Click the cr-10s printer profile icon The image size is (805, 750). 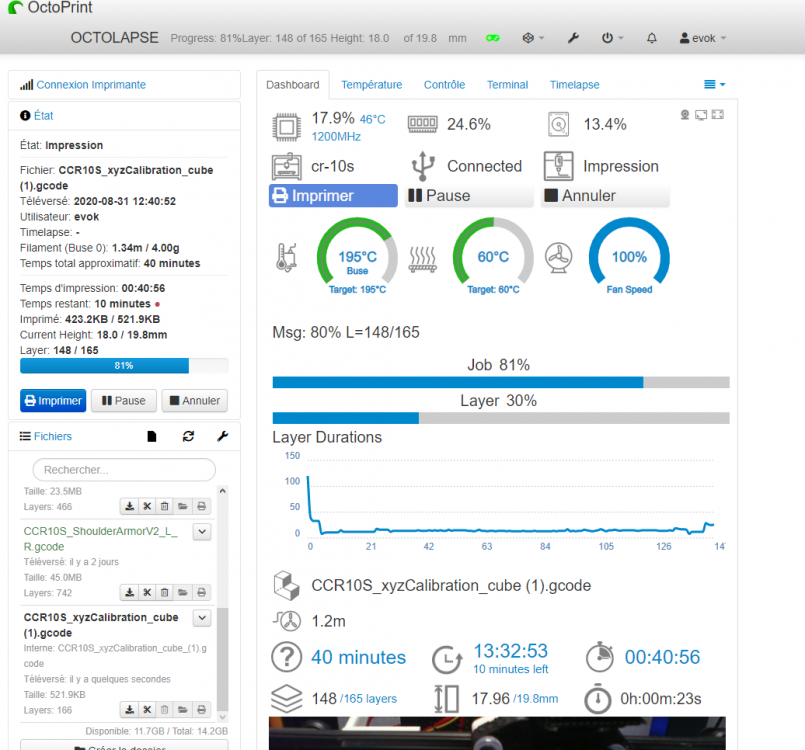point(286,166)
